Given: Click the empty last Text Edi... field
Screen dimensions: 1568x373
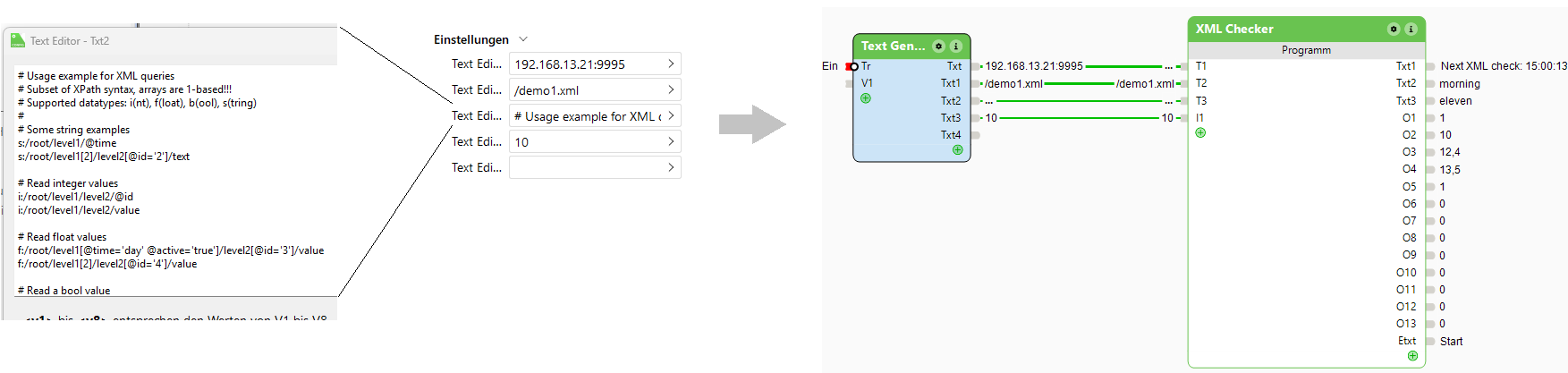Looking at the screenshot, I should point(586,168).
